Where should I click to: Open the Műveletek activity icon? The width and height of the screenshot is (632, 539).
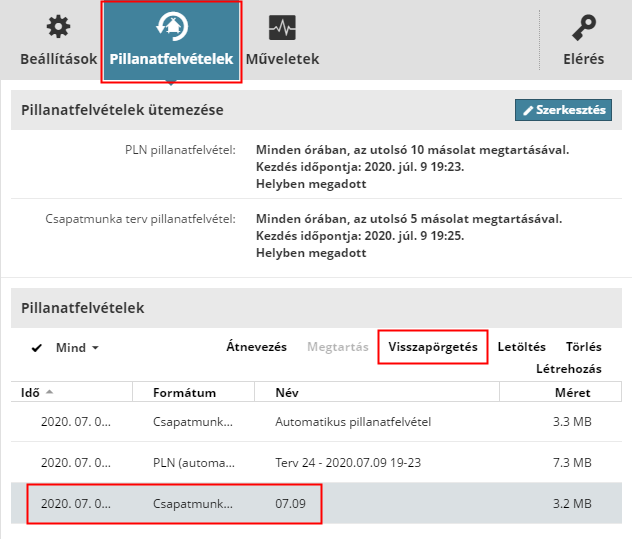pos(282,28)
